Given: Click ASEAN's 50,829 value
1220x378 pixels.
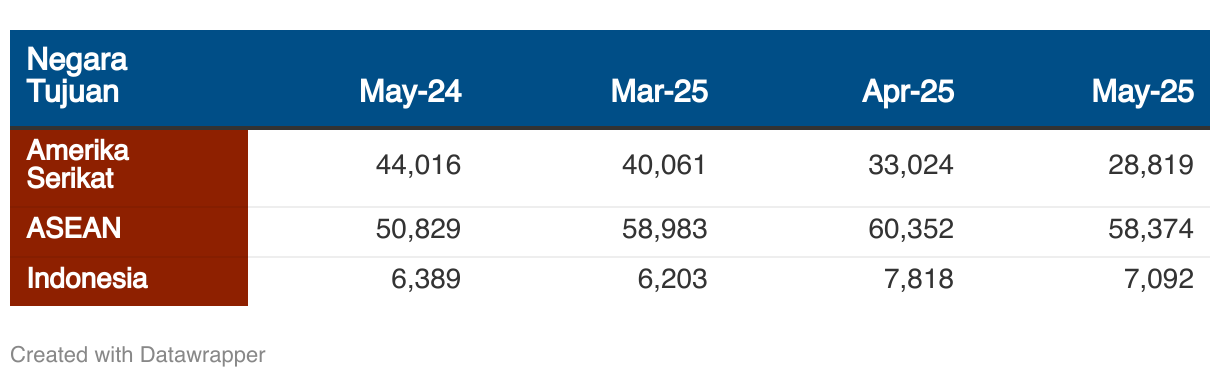Looking at the screenshot, I should tap(418, 229).
